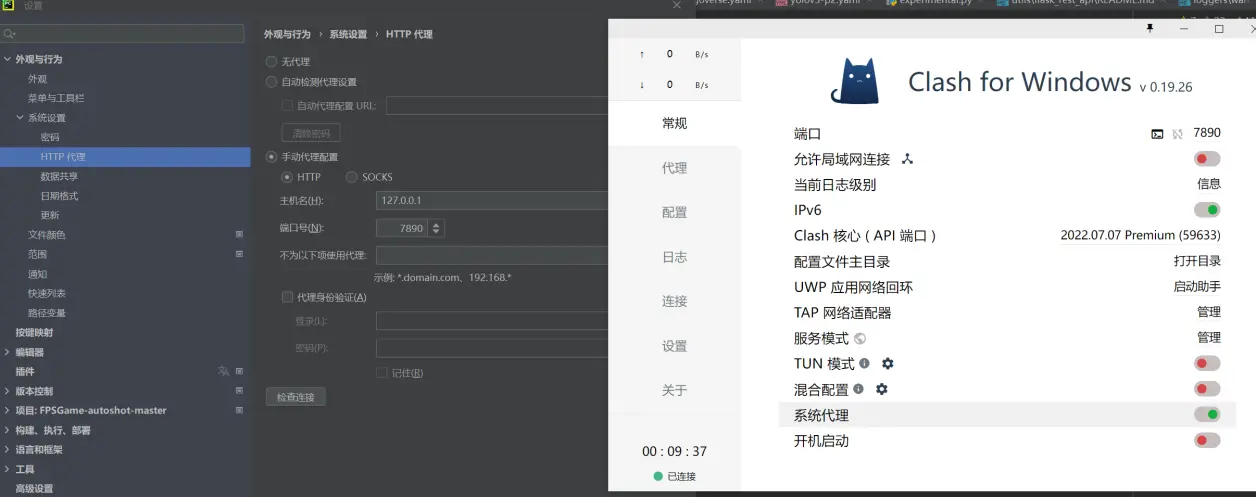1256x497 pixels.
Task: Click 管理 next to TAP 网络适配器
Action: tap(1209, 312)
